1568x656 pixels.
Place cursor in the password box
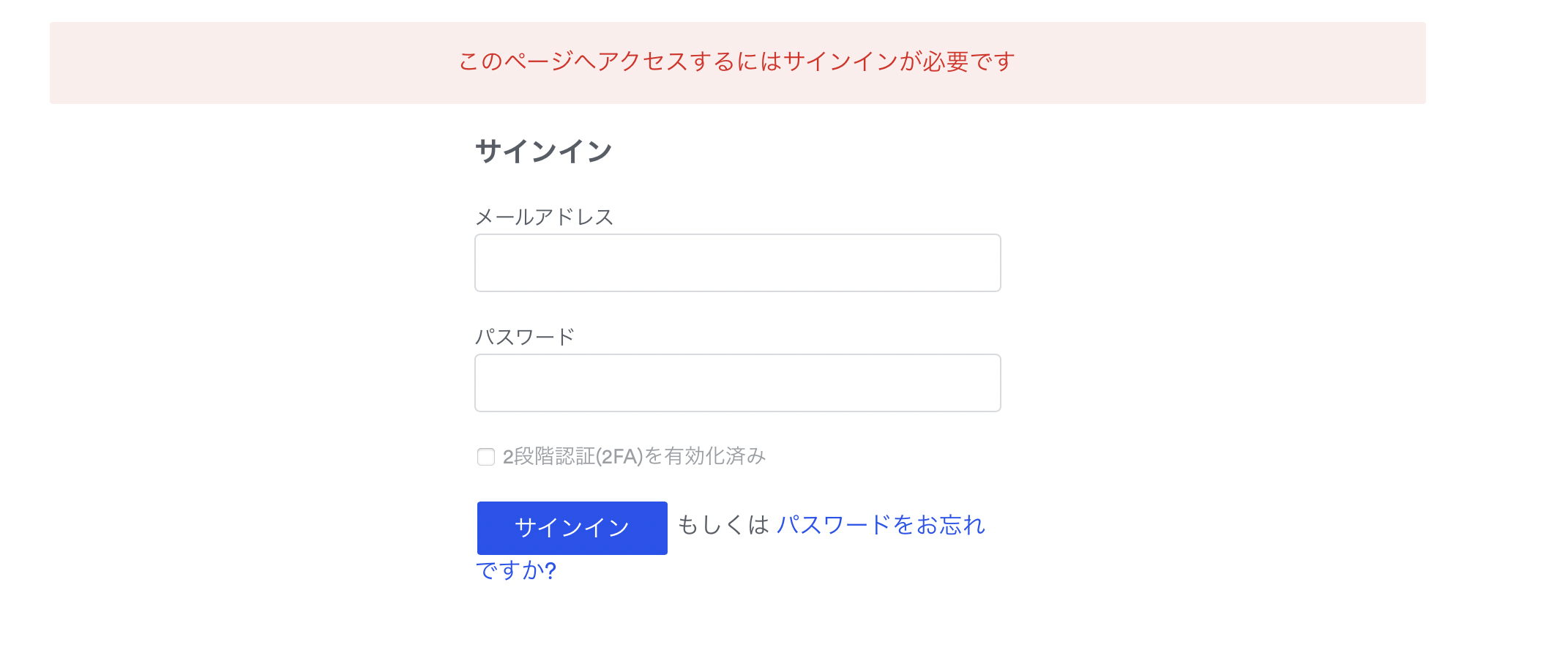pos(737,383)
